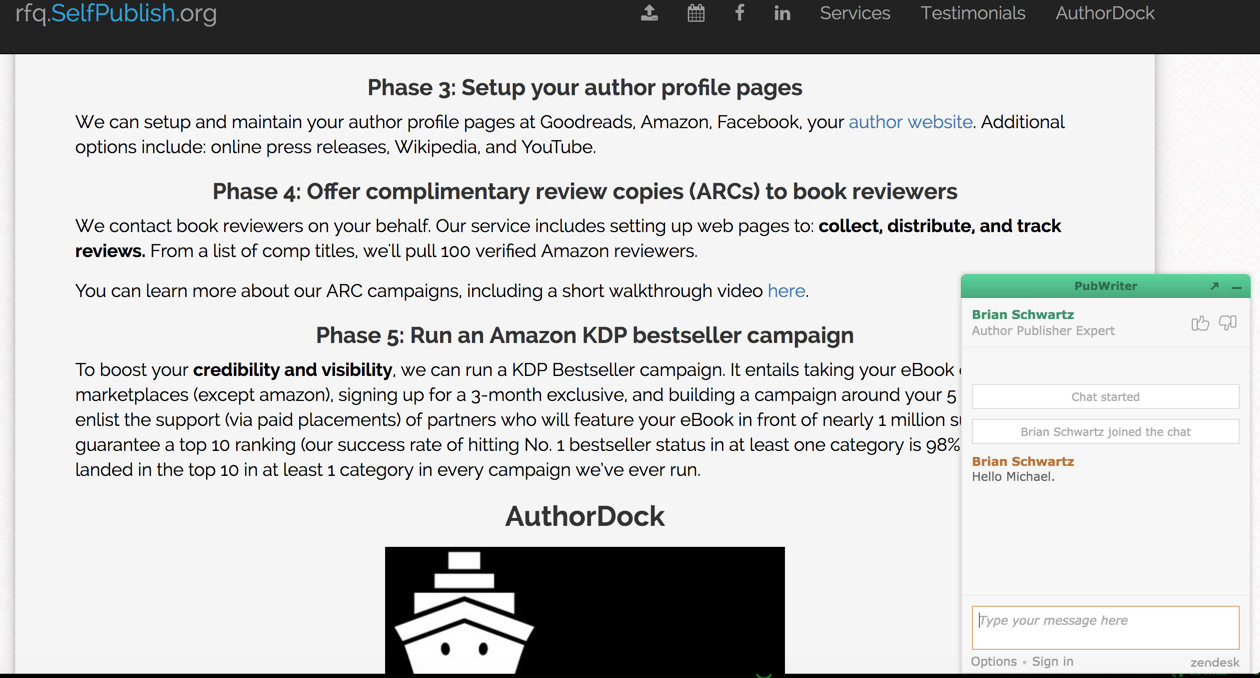The width and height of the screenshot is (1260, 678).
Task: Follow the author website link
Action: coord(910,122)
